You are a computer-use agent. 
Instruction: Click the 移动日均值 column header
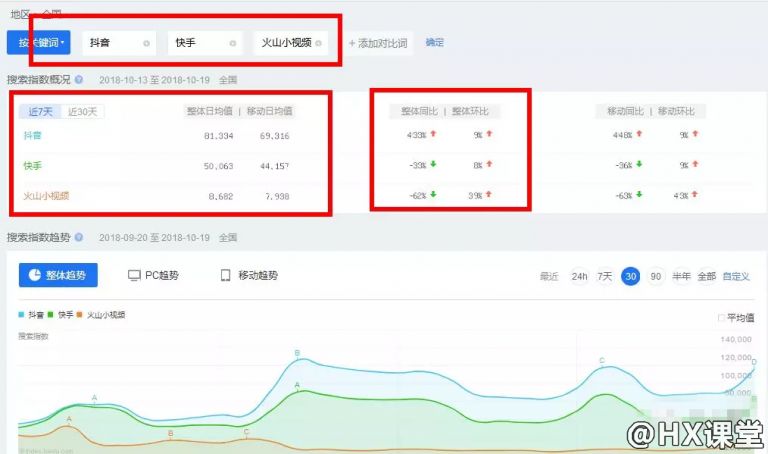coord(269,111)
